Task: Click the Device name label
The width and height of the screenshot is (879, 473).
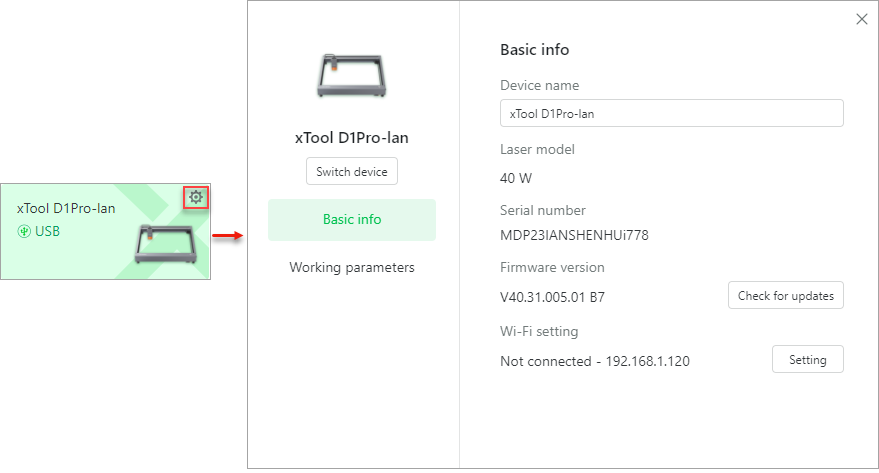Action: click(x=539, y=86)
